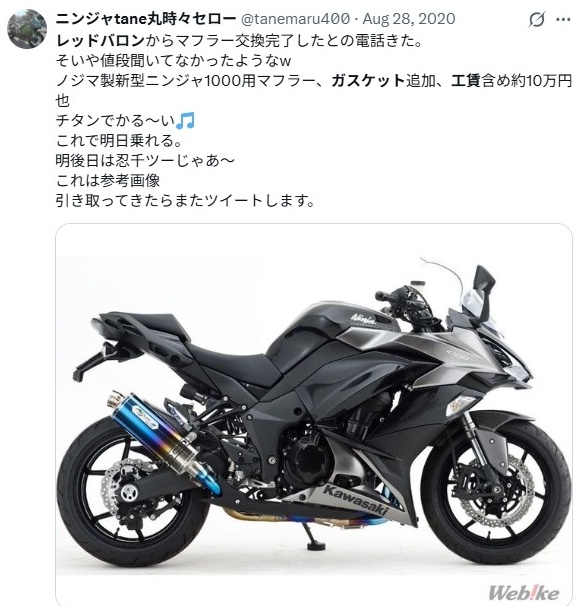Click the Webike watermark logo in photo
This screenshot has height=606, width=581.
(523, 592)
